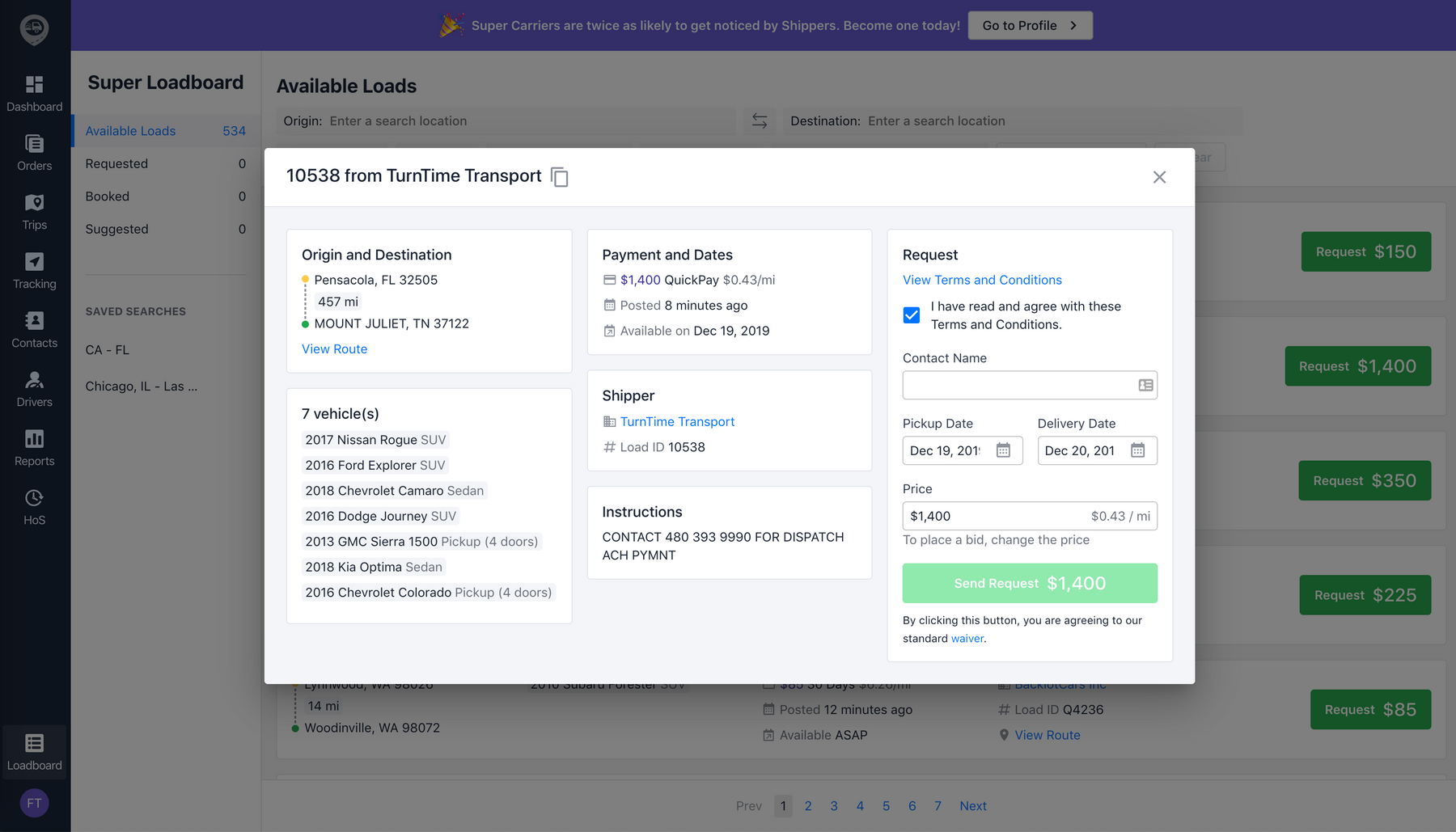This screenshot has width=1456, height=832.
Task: Click the Prev pagination link
Action: (749, 806)
